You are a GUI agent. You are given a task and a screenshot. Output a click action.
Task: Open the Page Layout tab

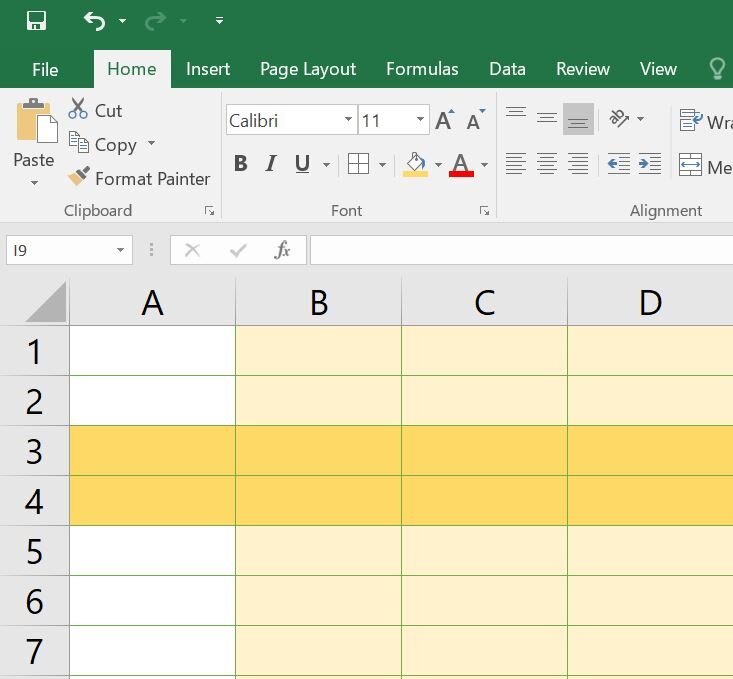point(308,69)
